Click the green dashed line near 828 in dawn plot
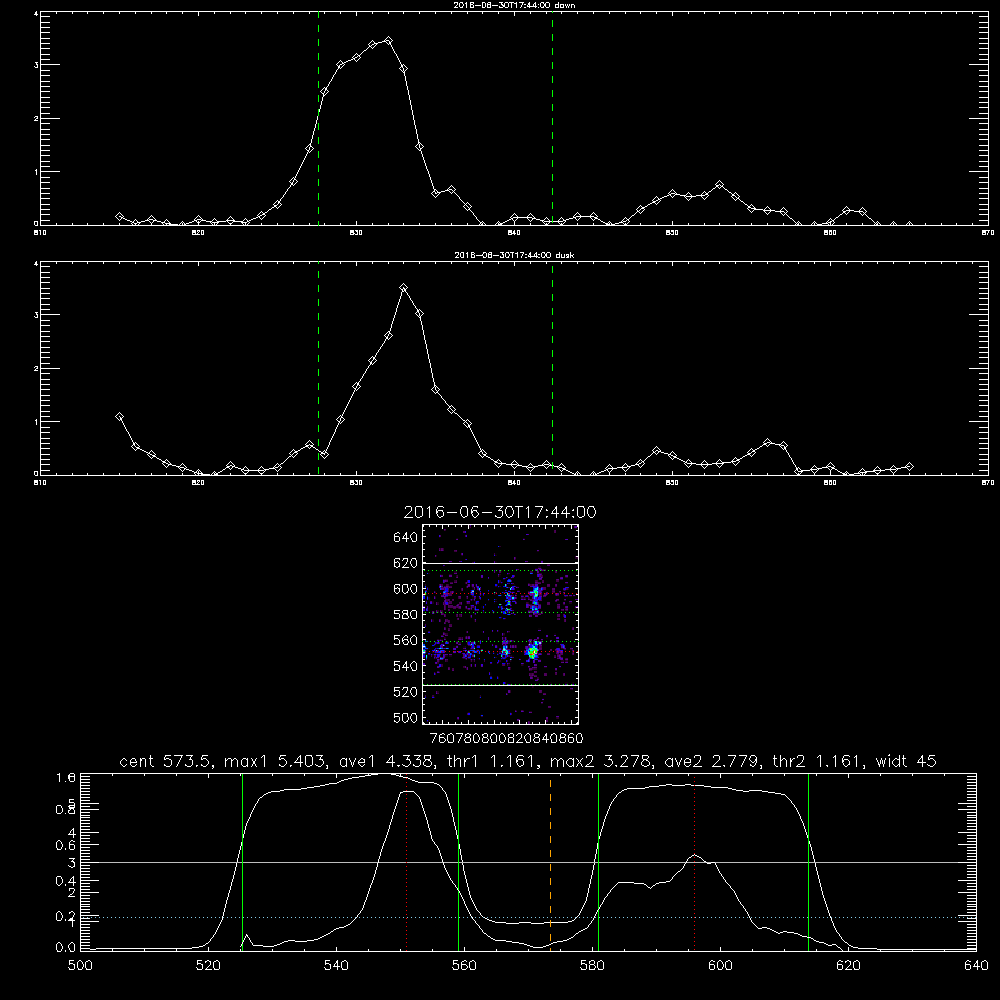 pyautogui.click(x=318, y=121)
